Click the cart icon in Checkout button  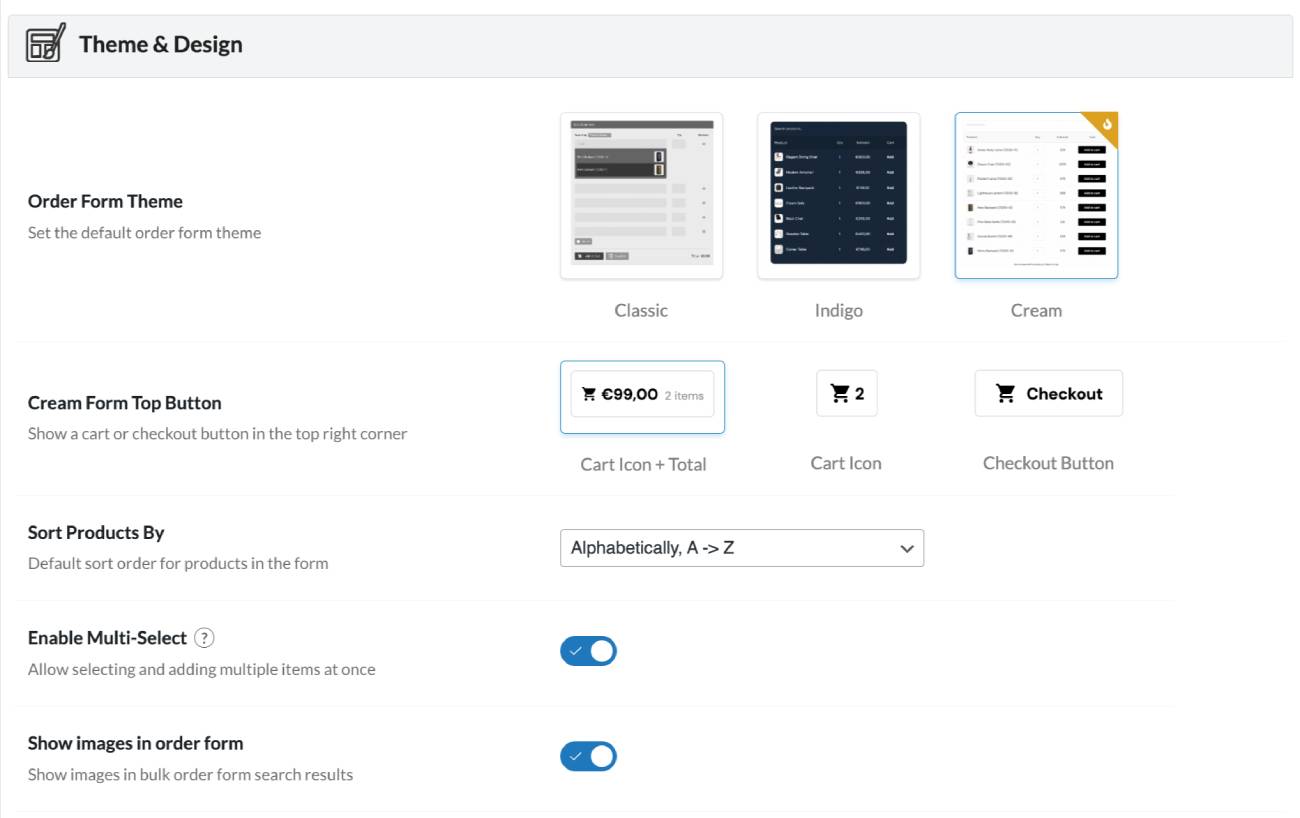1006,394
